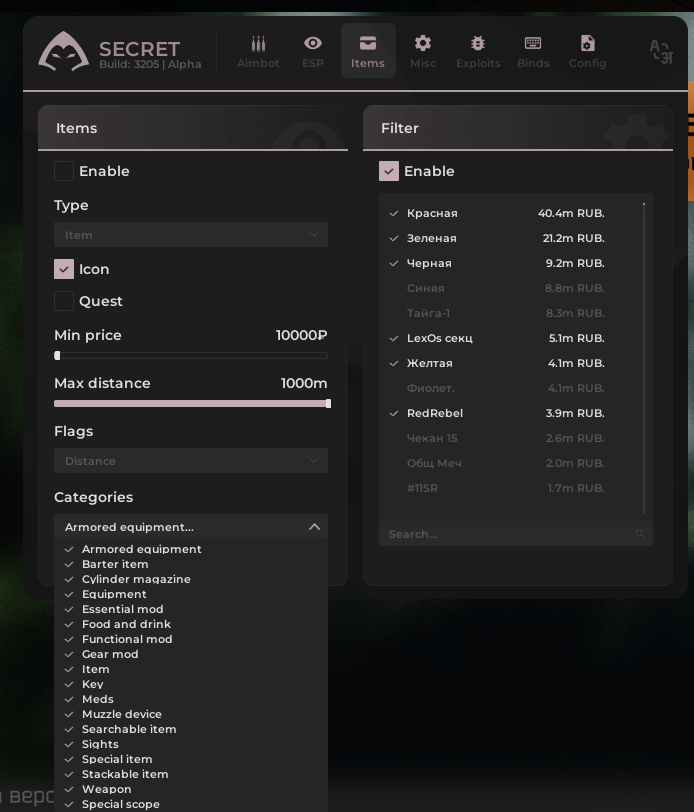Open the ESP tab label

(313, 63)
